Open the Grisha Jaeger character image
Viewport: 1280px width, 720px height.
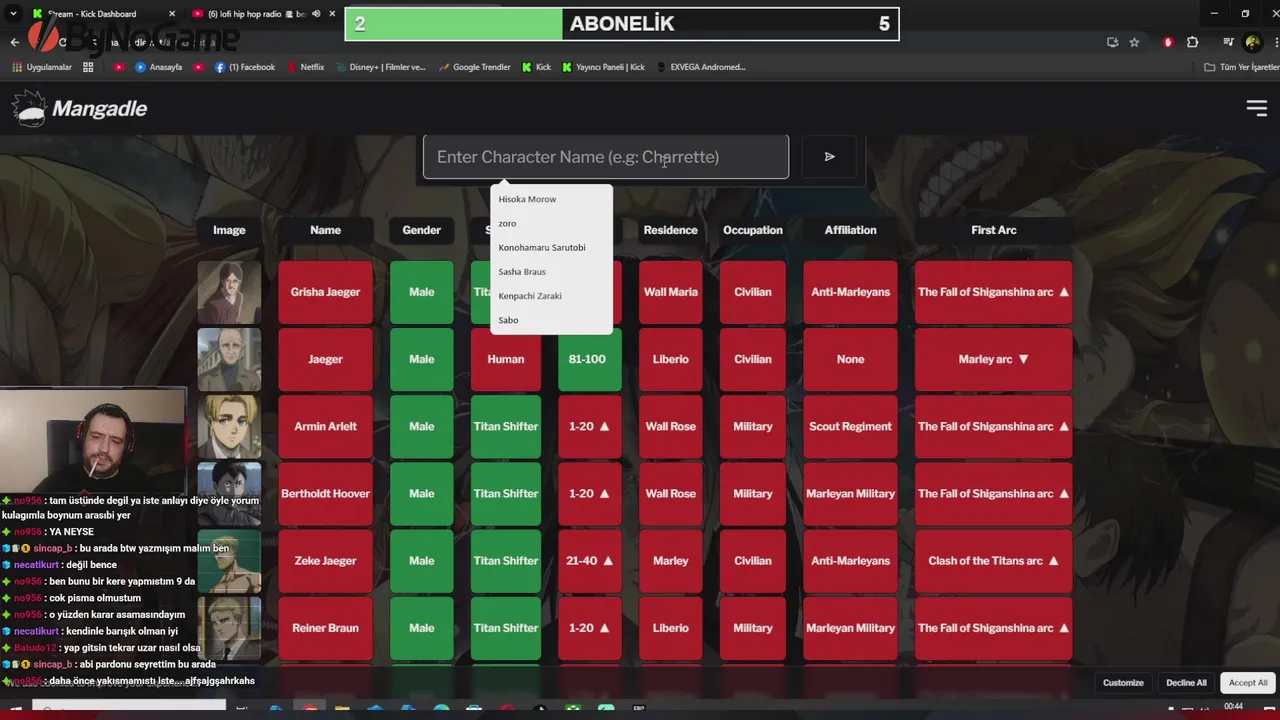coord(229,292)
